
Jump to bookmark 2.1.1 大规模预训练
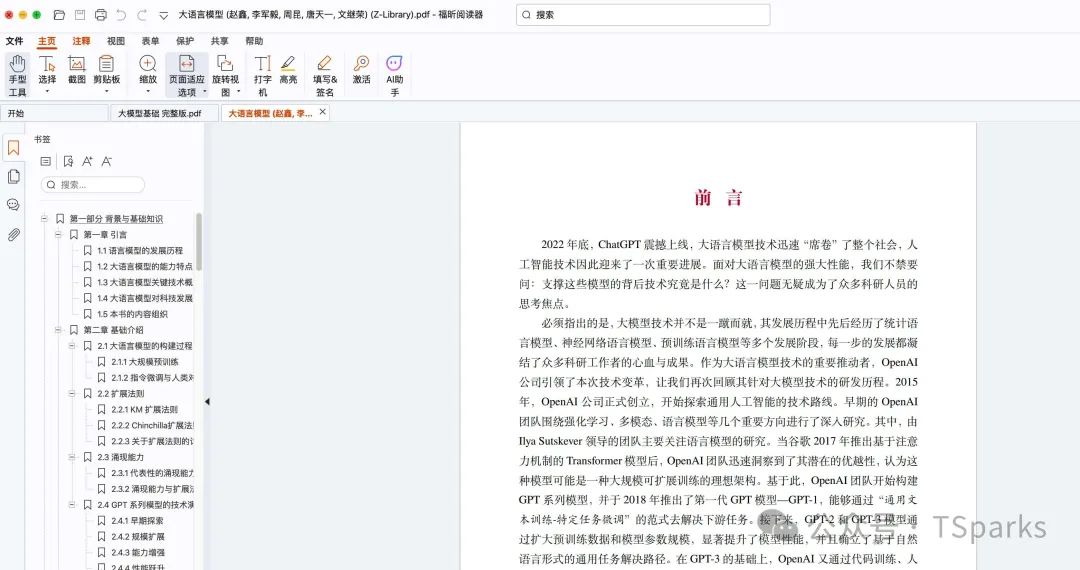[x=145, y=361]
